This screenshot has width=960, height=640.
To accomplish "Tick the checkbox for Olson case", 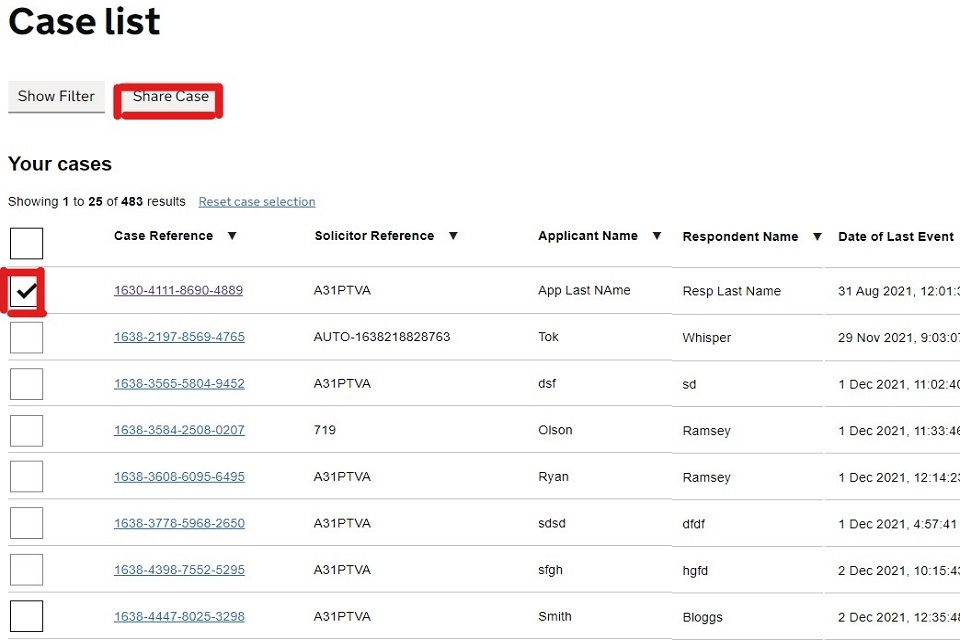I will click(26, 430).
